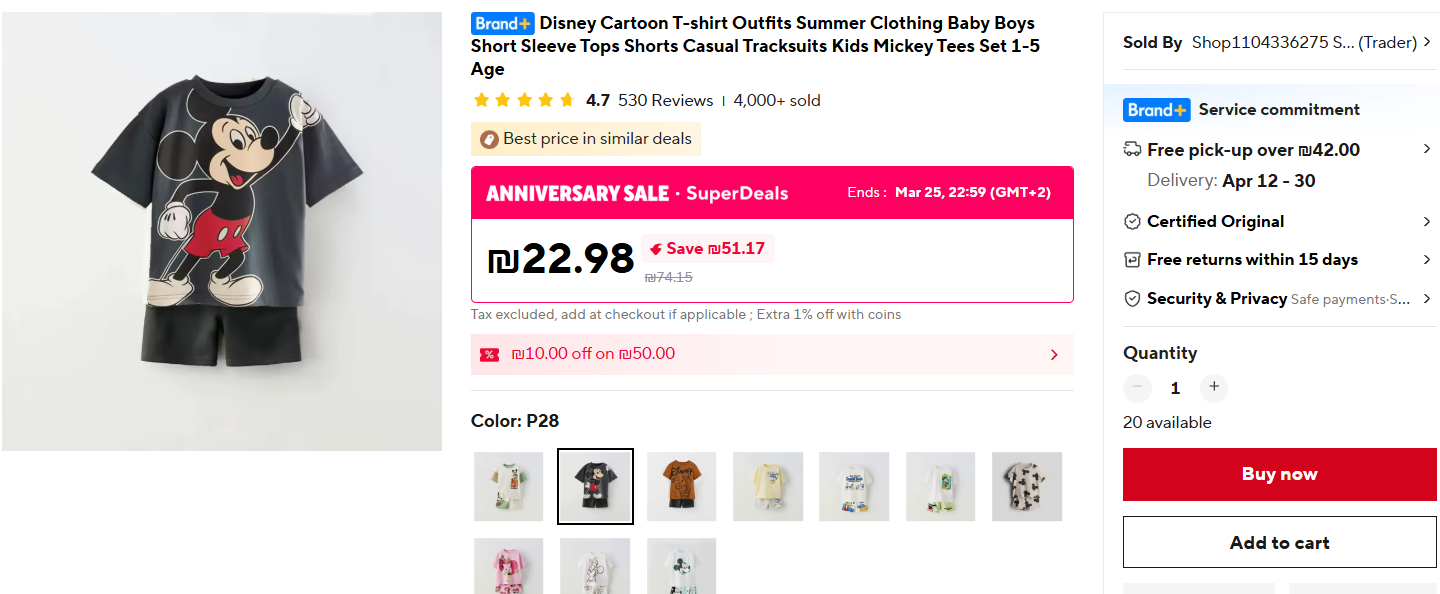Viewport: 1440px width, 594px height.
Task: Click the delivery truck icon
Action: [x=1132, y=150]
